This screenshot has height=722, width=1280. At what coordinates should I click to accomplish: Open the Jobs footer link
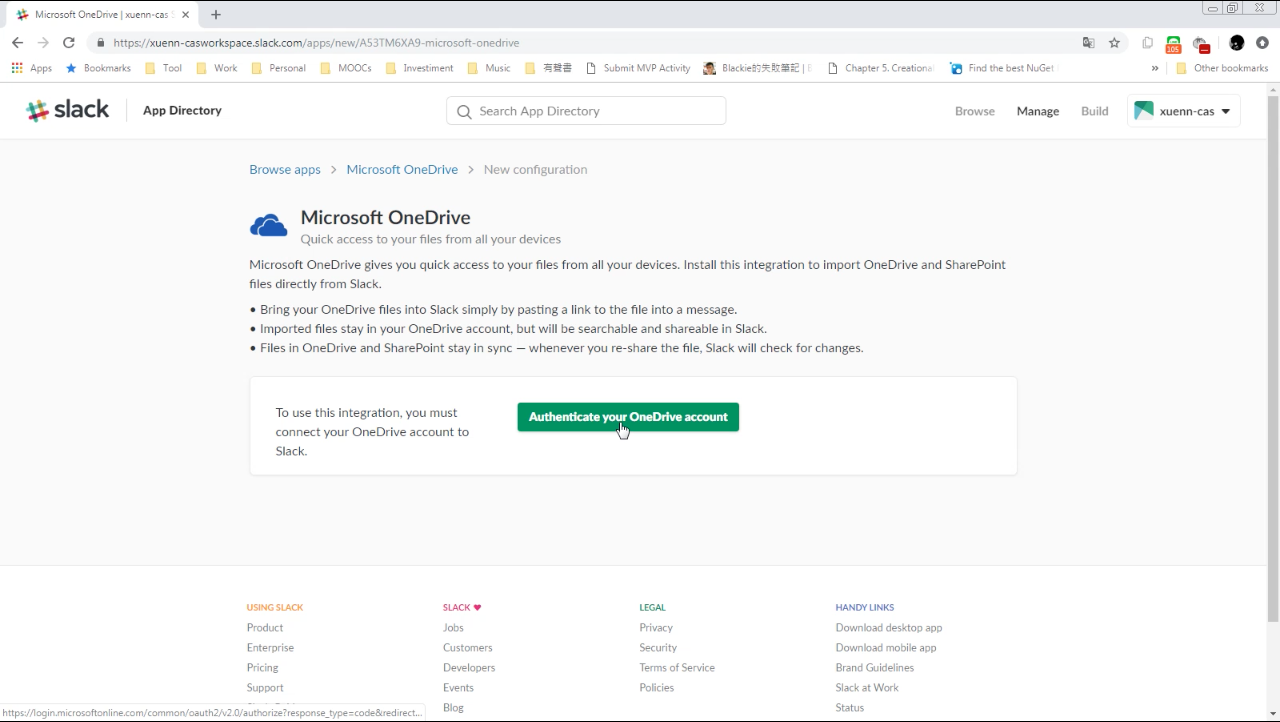click(x=453, y=627)
